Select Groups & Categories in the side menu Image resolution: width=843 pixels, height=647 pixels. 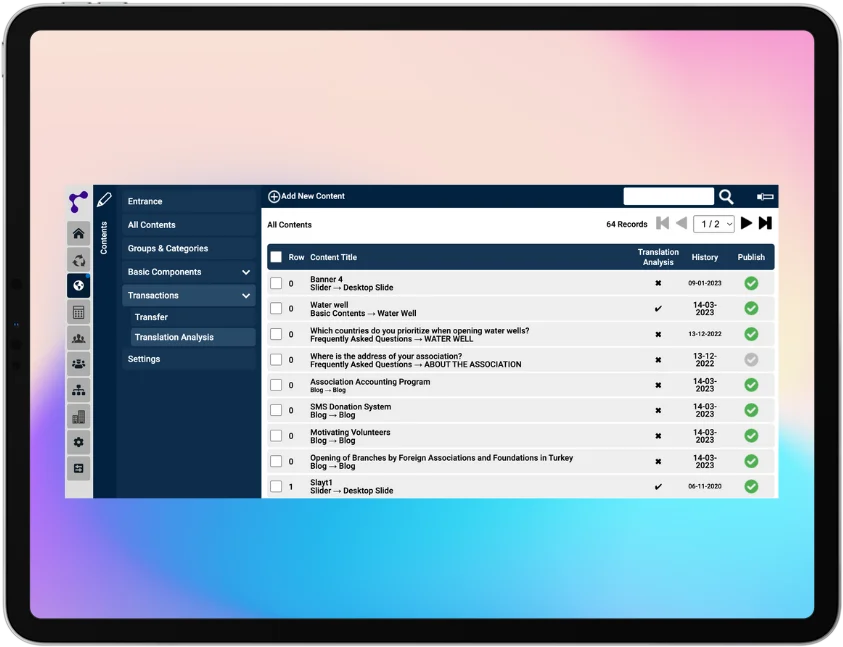pos(166,248)
